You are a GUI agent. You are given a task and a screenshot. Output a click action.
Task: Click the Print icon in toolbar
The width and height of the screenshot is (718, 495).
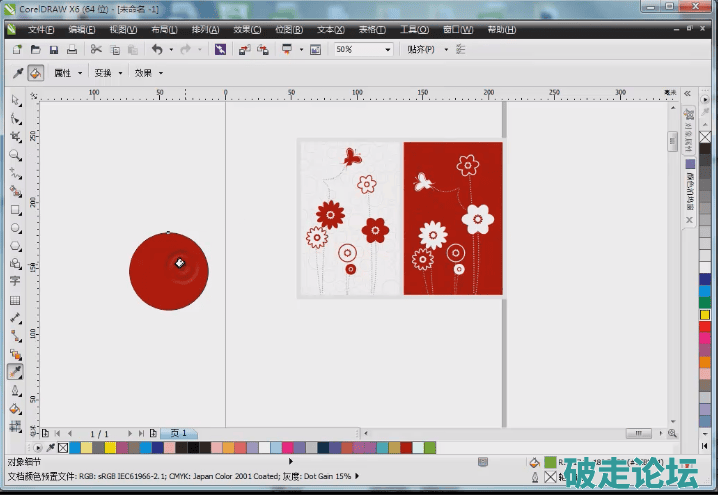72,49
